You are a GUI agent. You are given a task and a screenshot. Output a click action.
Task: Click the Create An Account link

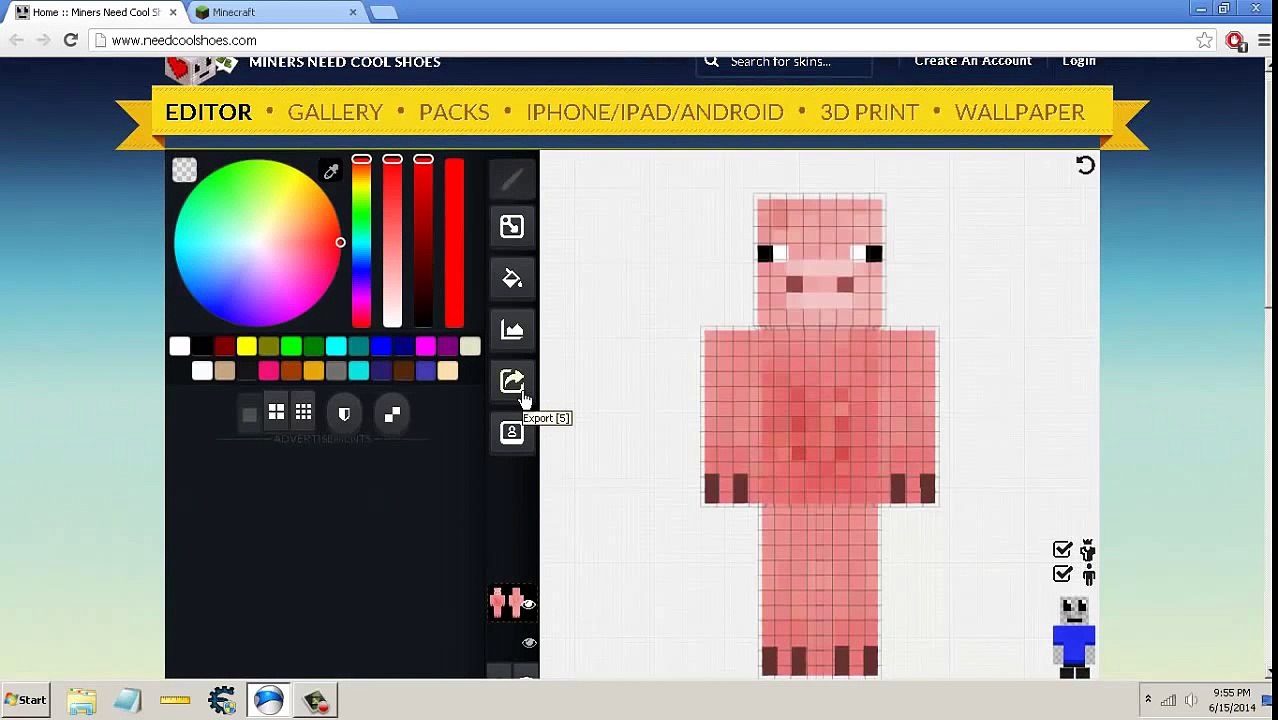click(973, 61)
